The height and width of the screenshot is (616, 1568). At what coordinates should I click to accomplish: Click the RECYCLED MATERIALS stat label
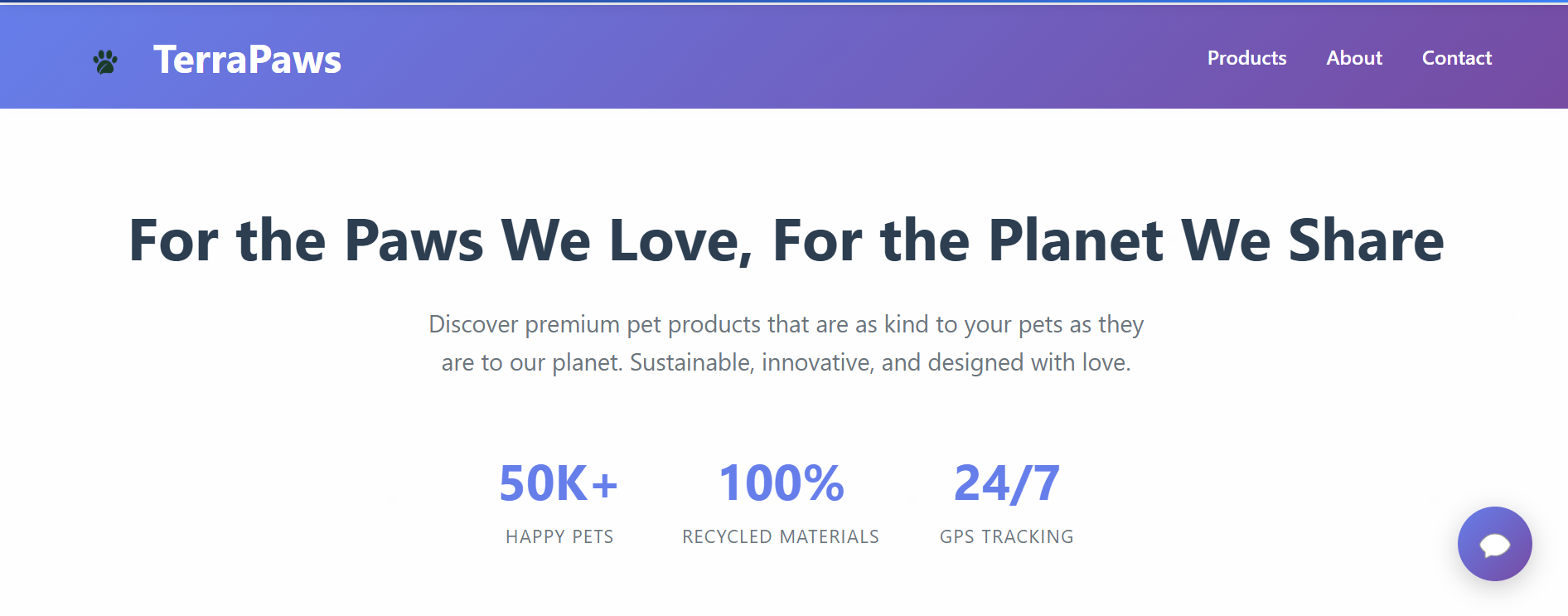pyautogui.click(x=781, y=536)
